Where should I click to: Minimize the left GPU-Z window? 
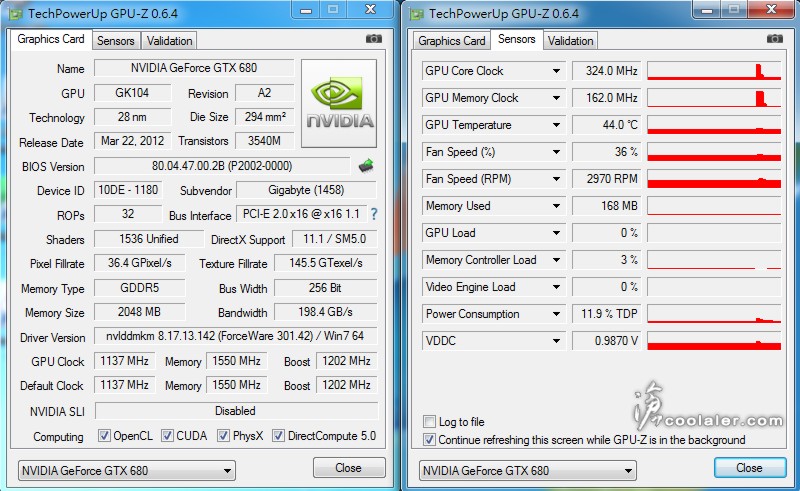point(306,10)
